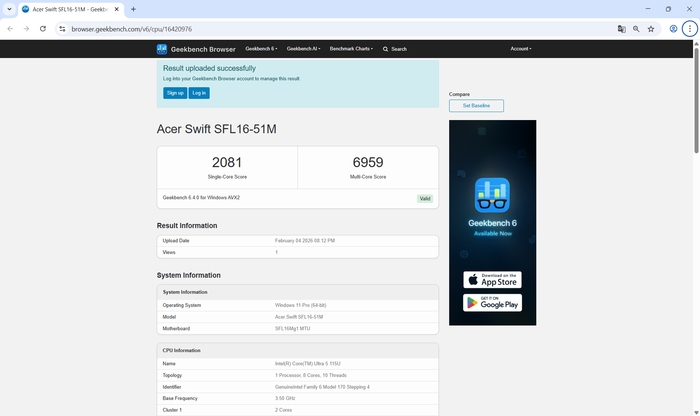Expand the Geekbench 6 dropdown menu
This screenshot has height=416, width=700.
(260, 49)
